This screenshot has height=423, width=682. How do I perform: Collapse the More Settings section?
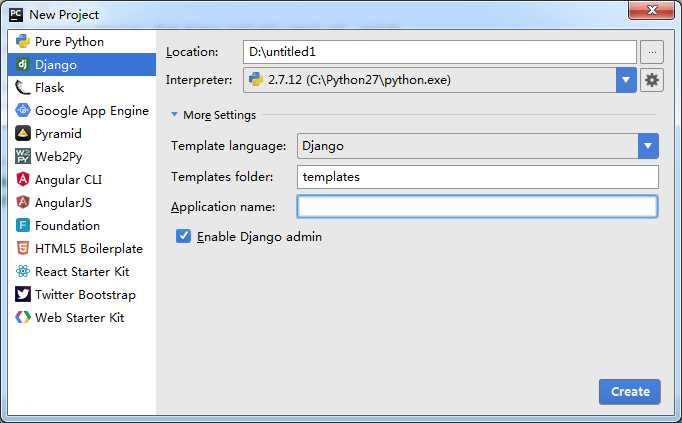(174, 115)
